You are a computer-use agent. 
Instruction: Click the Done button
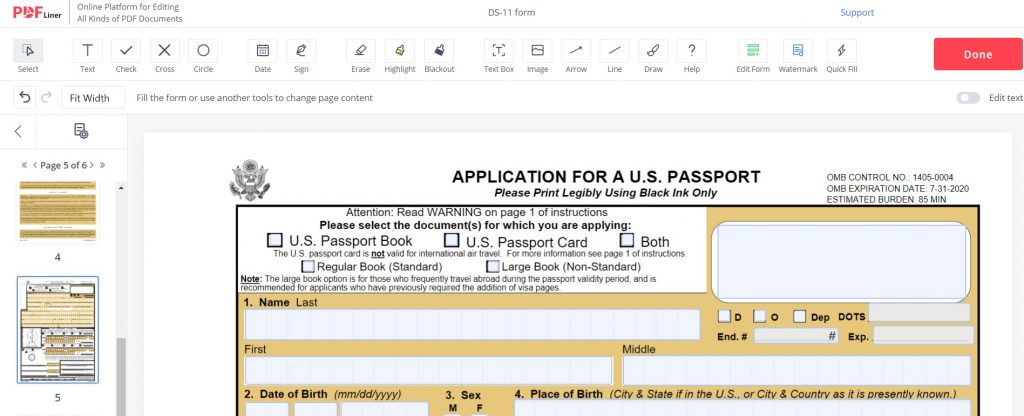(x=978, y=54)
